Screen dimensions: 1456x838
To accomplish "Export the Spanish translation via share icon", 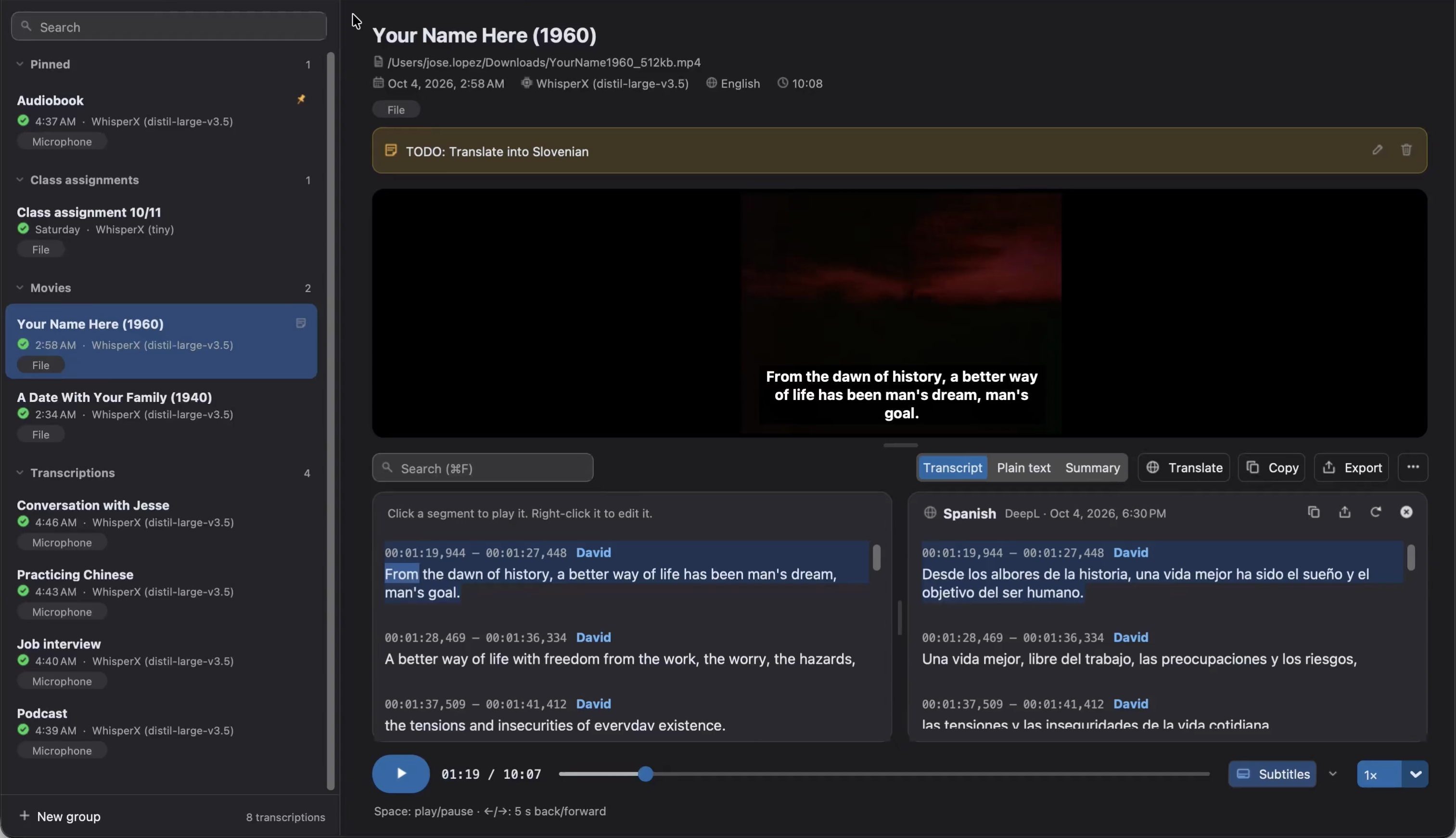I will click(1344, 512).
